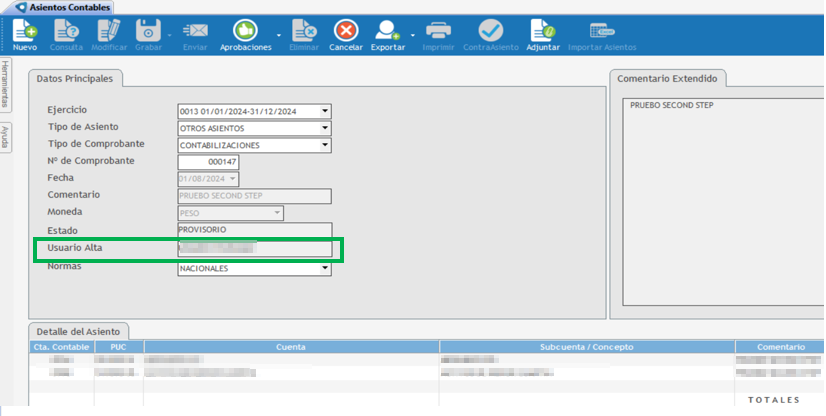The width and height of the screenshot is (826, 416).
Task: Open the Fecha date dropdown
Action: 232,179
